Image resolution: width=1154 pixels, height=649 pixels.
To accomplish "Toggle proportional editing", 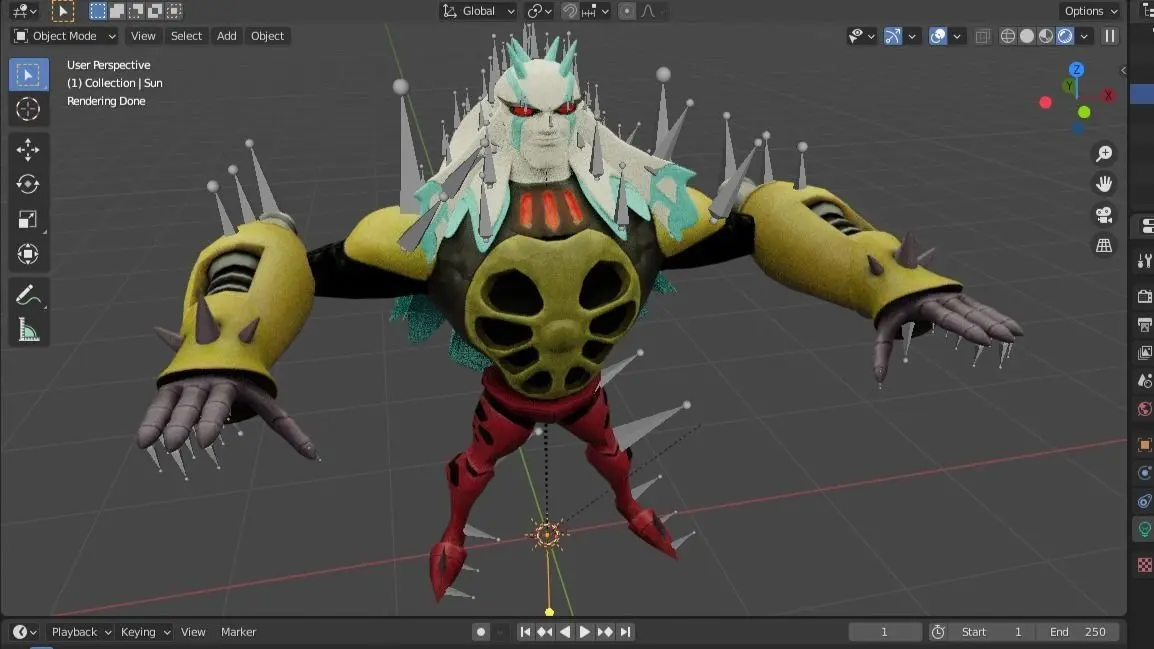I will click(626, 11).
